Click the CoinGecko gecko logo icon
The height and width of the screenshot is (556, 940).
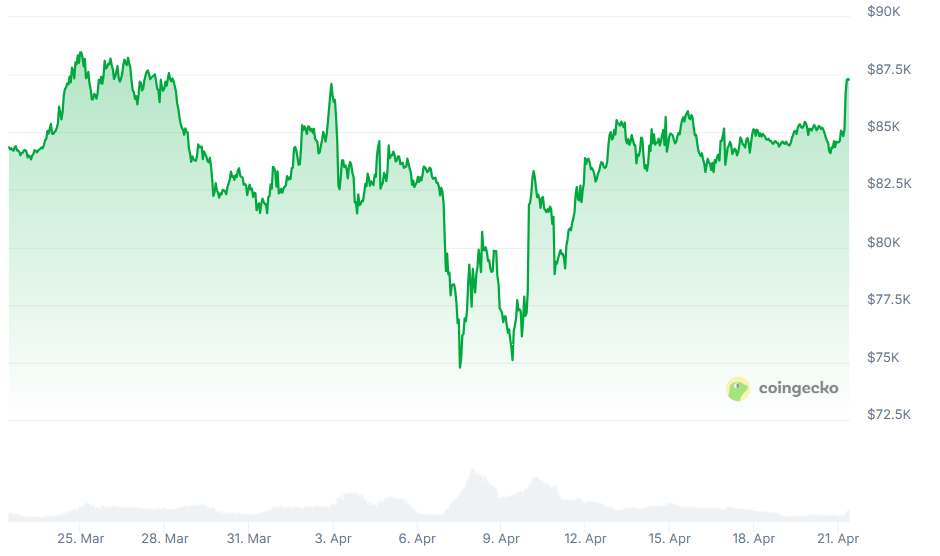tap(738, 389)
